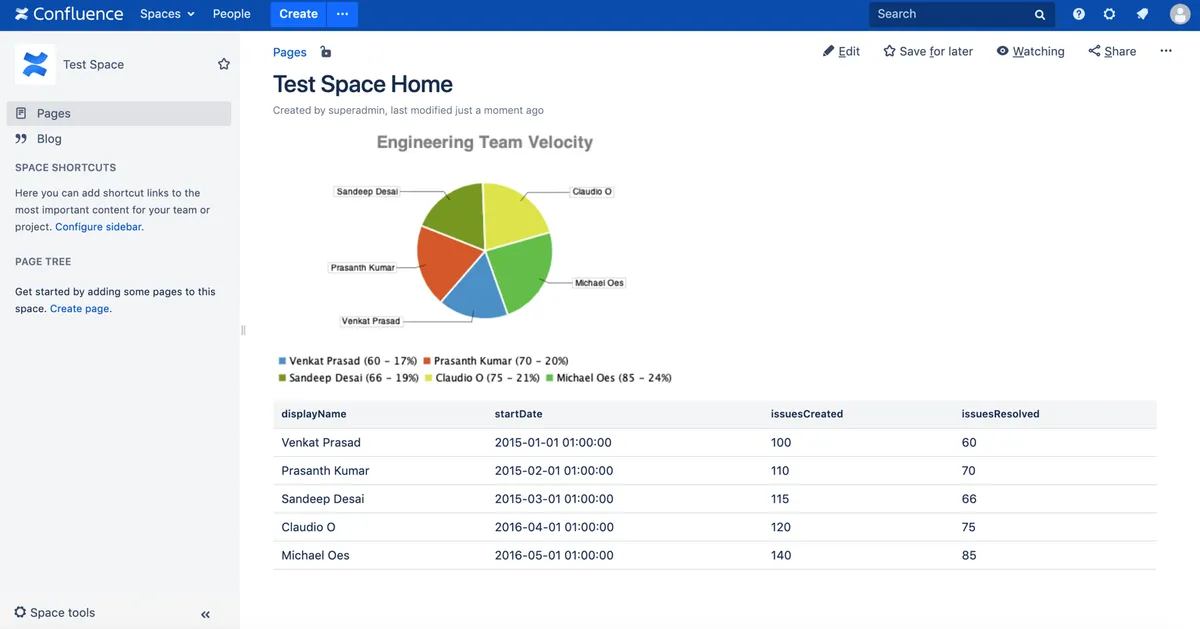Click the just a moment ago link

click(x=499, y=110)
